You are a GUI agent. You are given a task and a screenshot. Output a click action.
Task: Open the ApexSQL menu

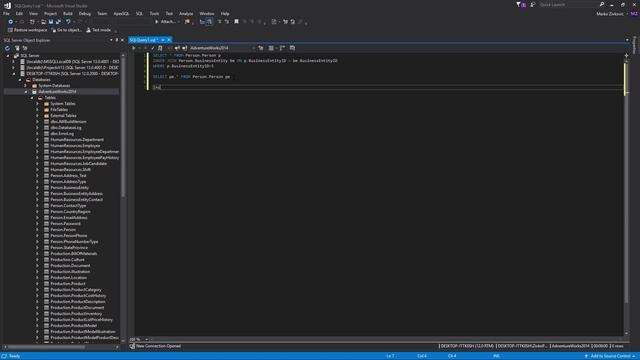pos(121,13)
